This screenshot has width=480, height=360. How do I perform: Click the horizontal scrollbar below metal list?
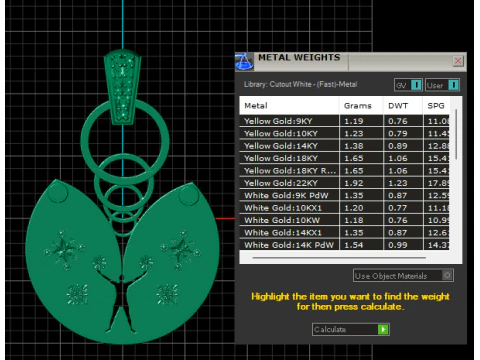339,257
